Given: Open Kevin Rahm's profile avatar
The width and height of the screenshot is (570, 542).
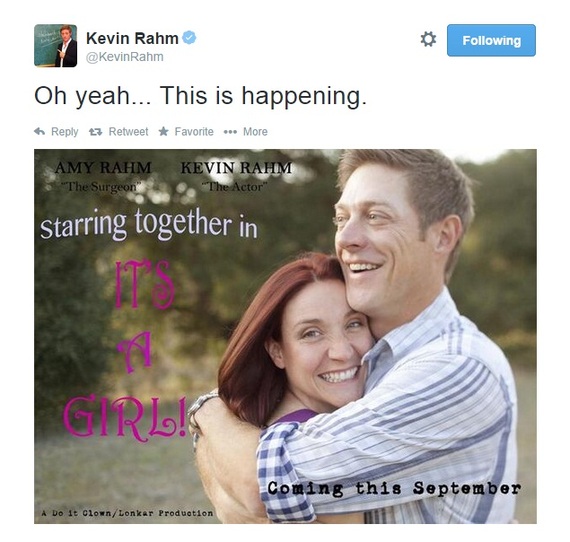Looking at the screenshot, I should click(56, 46).
